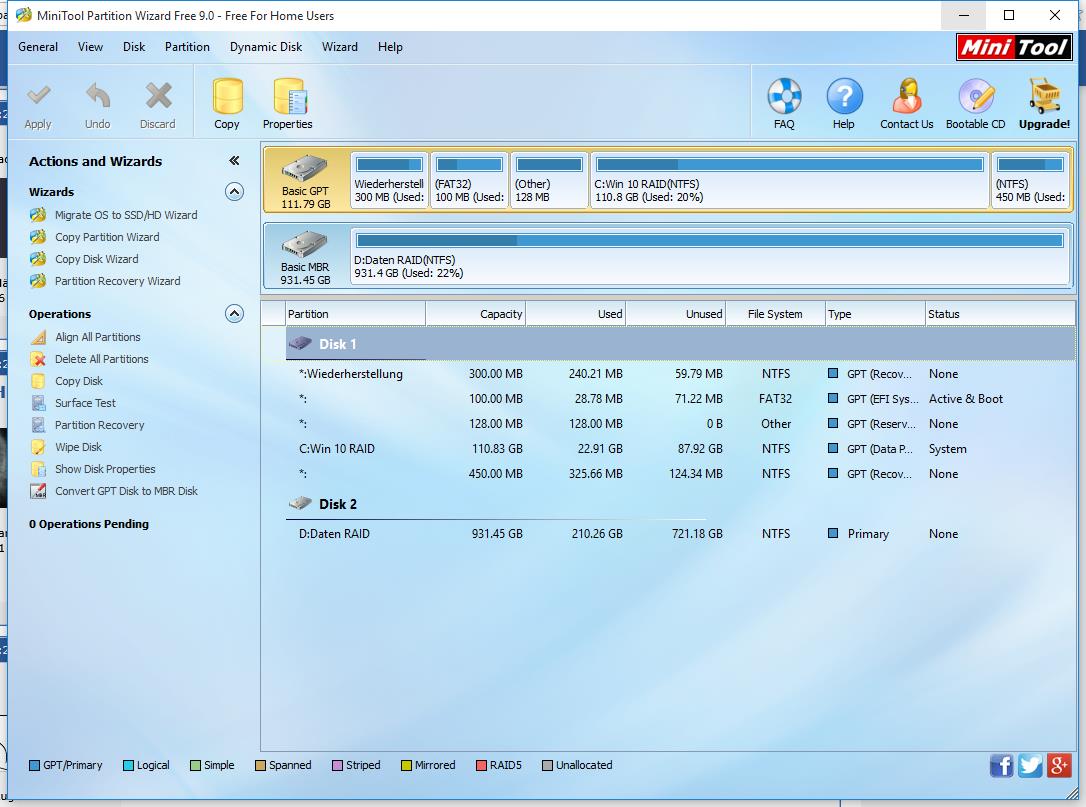Run Surface Test operation
The image size is (1086, 807).
[x=85, y=403]
